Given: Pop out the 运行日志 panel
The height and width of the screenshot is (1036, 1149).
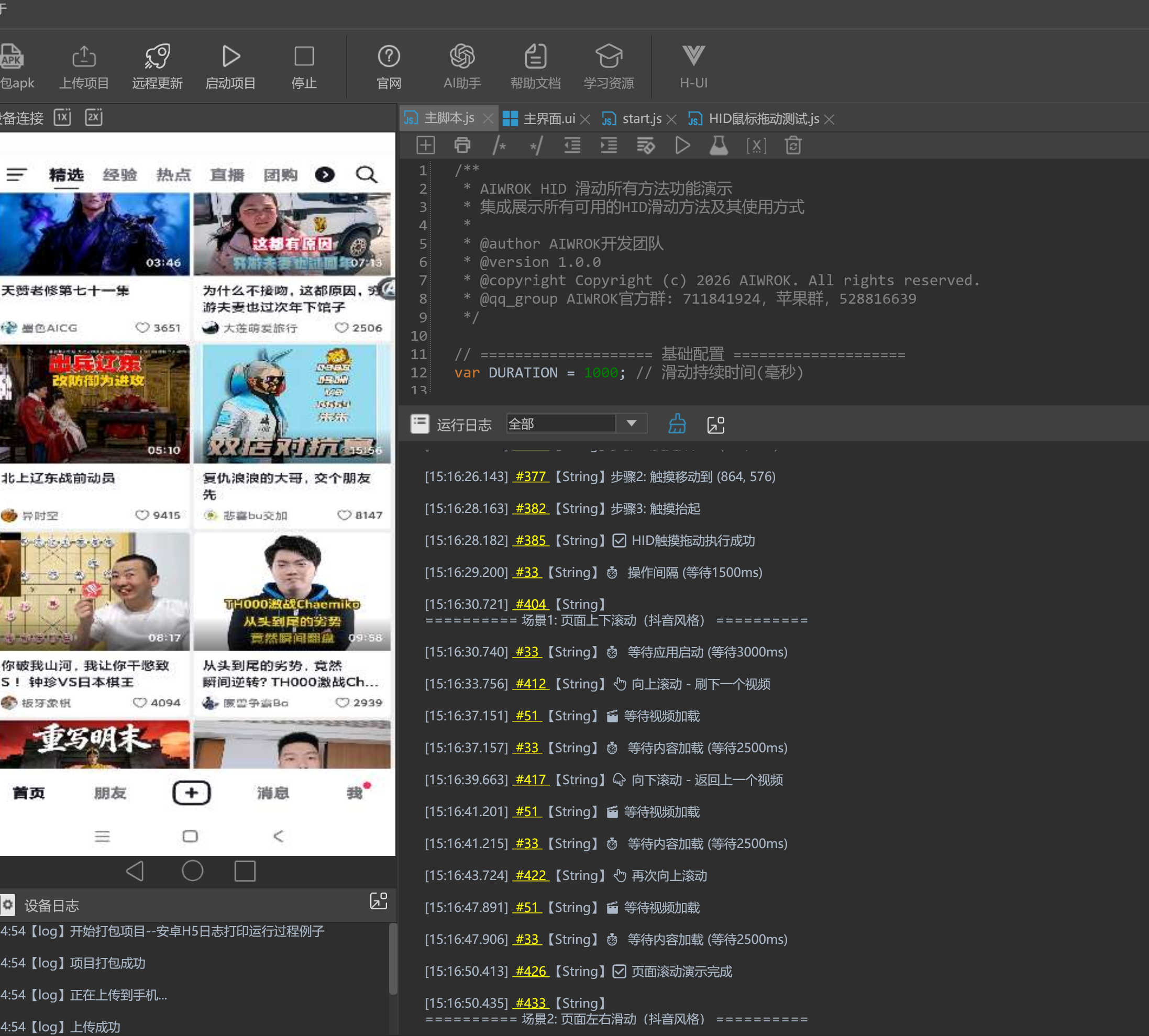Looking at the screenshot, I should 716,425.
